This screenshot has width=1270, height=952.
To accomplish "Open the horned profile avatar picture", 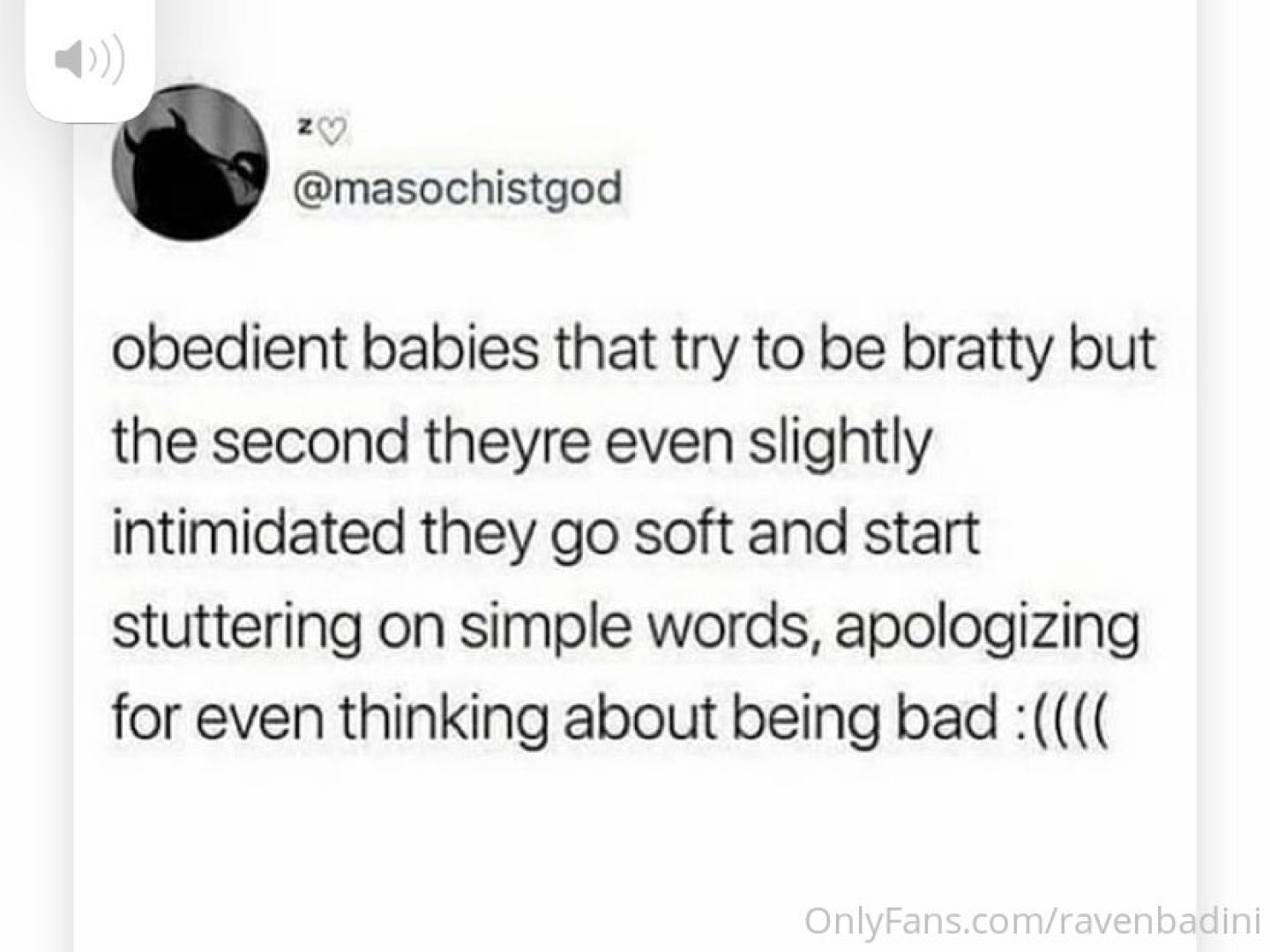I will pyautogui.click(x=190, y=163).
